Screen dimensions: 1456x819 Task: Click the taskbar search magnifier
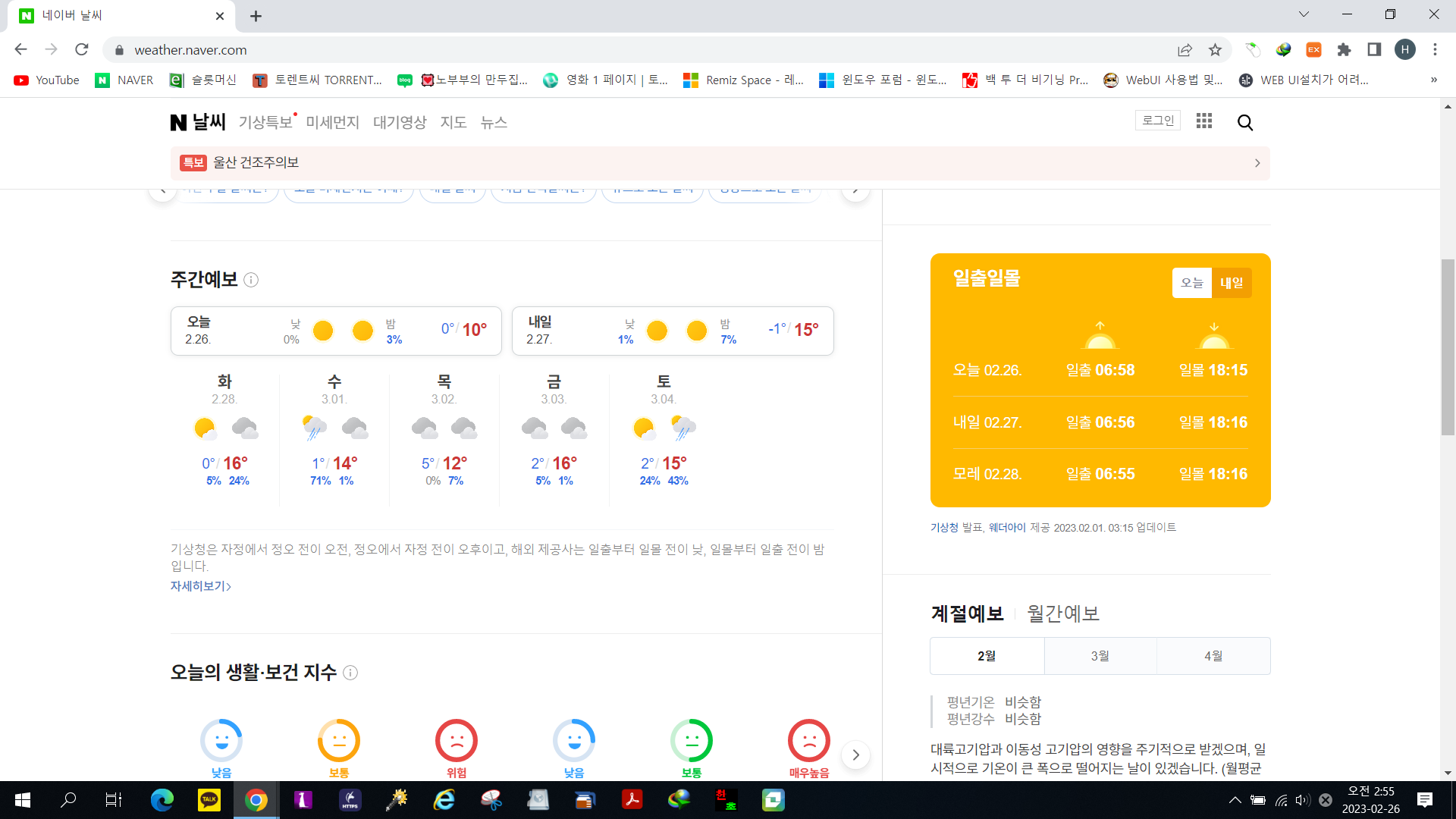[x=69, y=800]
